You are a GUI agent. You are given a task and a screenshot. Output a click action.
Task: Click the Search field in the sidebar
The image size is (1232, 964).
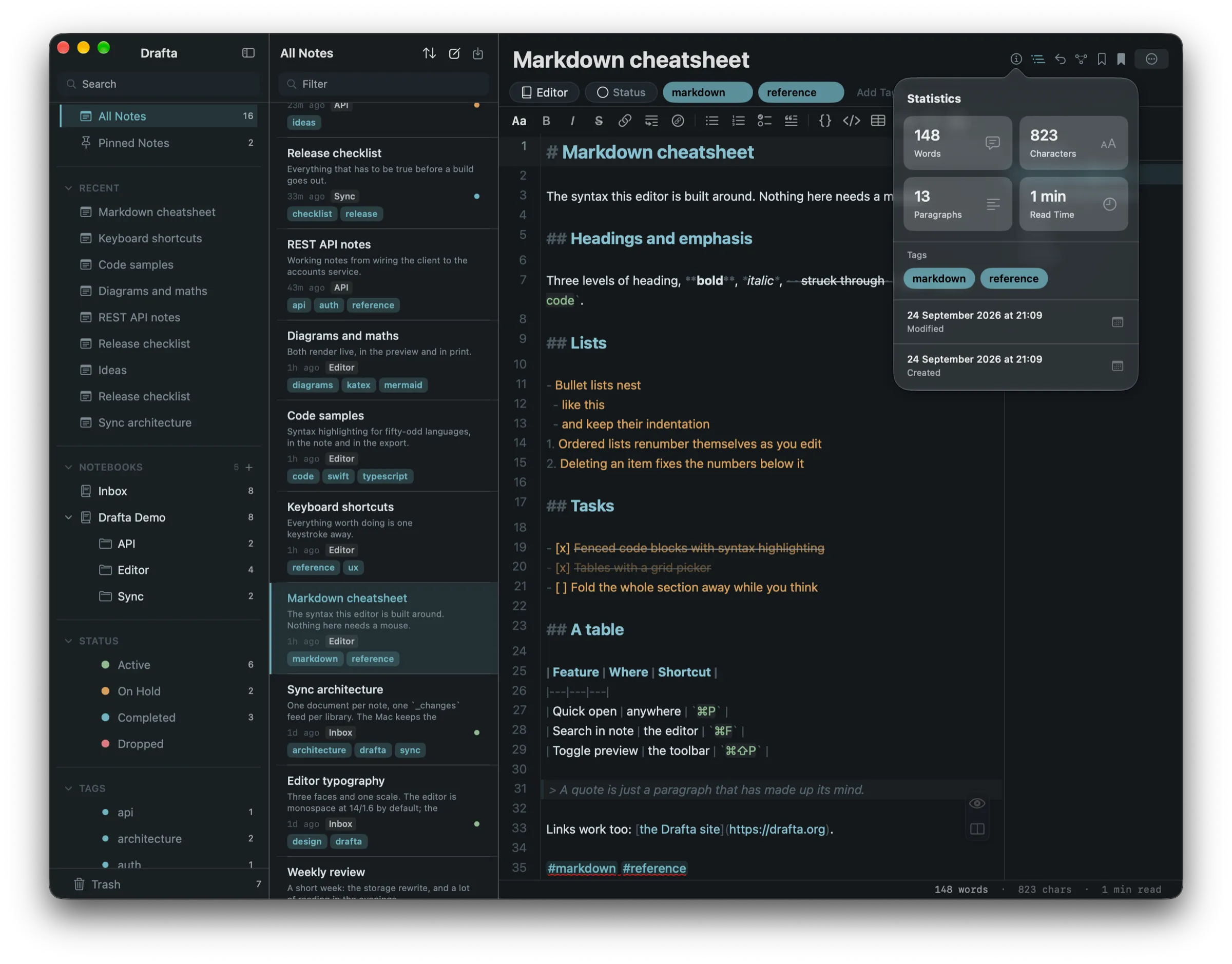(159, 84)
